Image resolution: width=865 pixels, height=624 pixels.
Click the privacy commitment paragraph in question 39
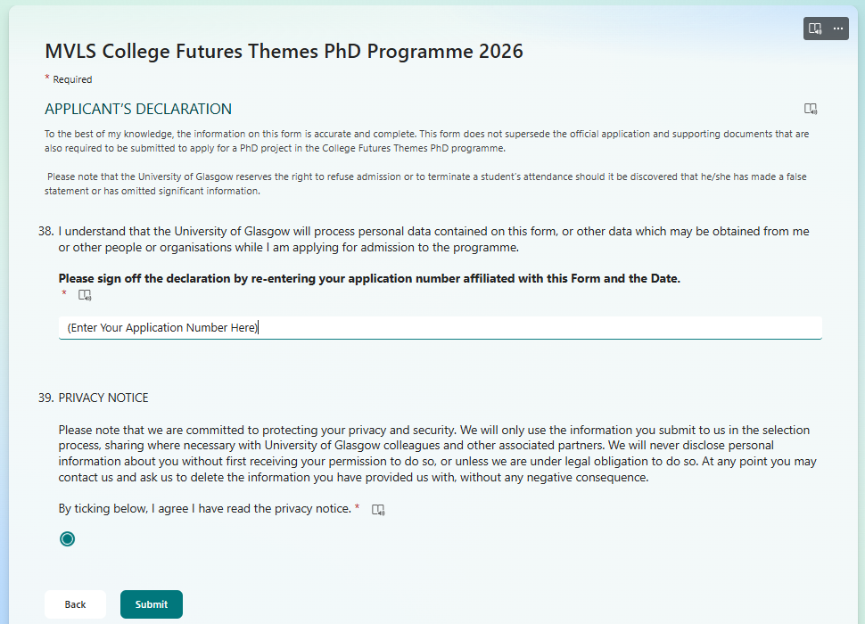[x=434, y=453]
